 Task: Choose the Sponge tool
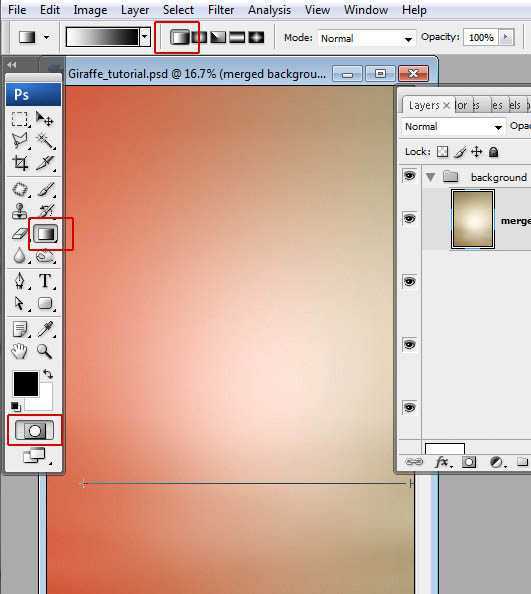45,257
